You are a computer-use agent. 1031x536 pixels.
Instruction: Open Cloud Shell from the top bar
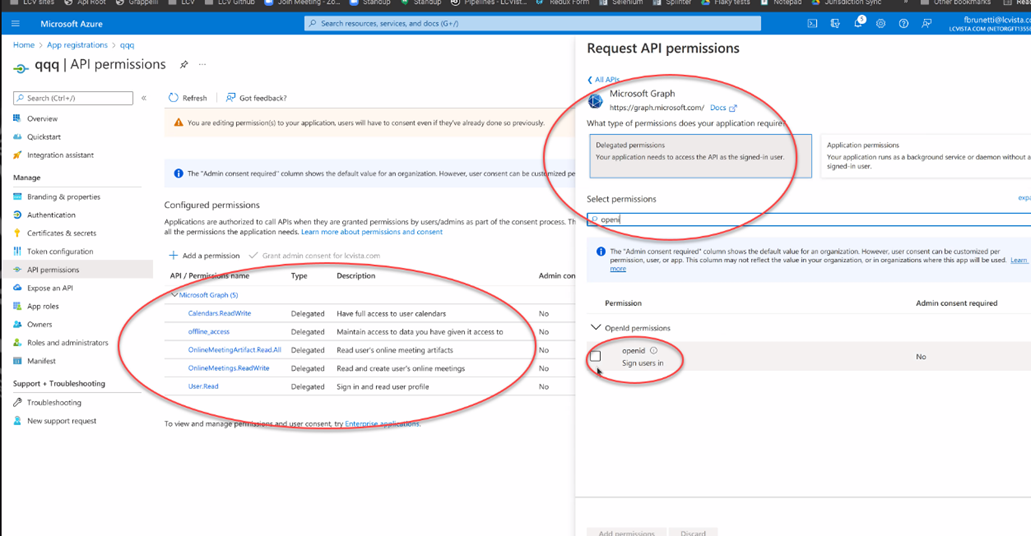coord(812,23)
